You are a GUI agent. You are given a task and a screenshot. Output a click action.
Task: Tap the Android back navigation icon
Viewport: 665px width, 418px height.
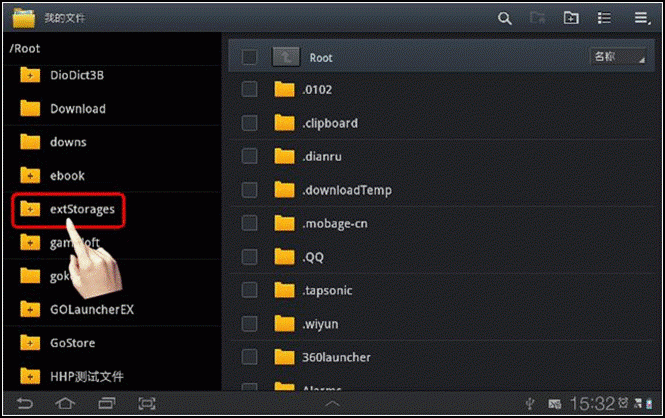25,403
